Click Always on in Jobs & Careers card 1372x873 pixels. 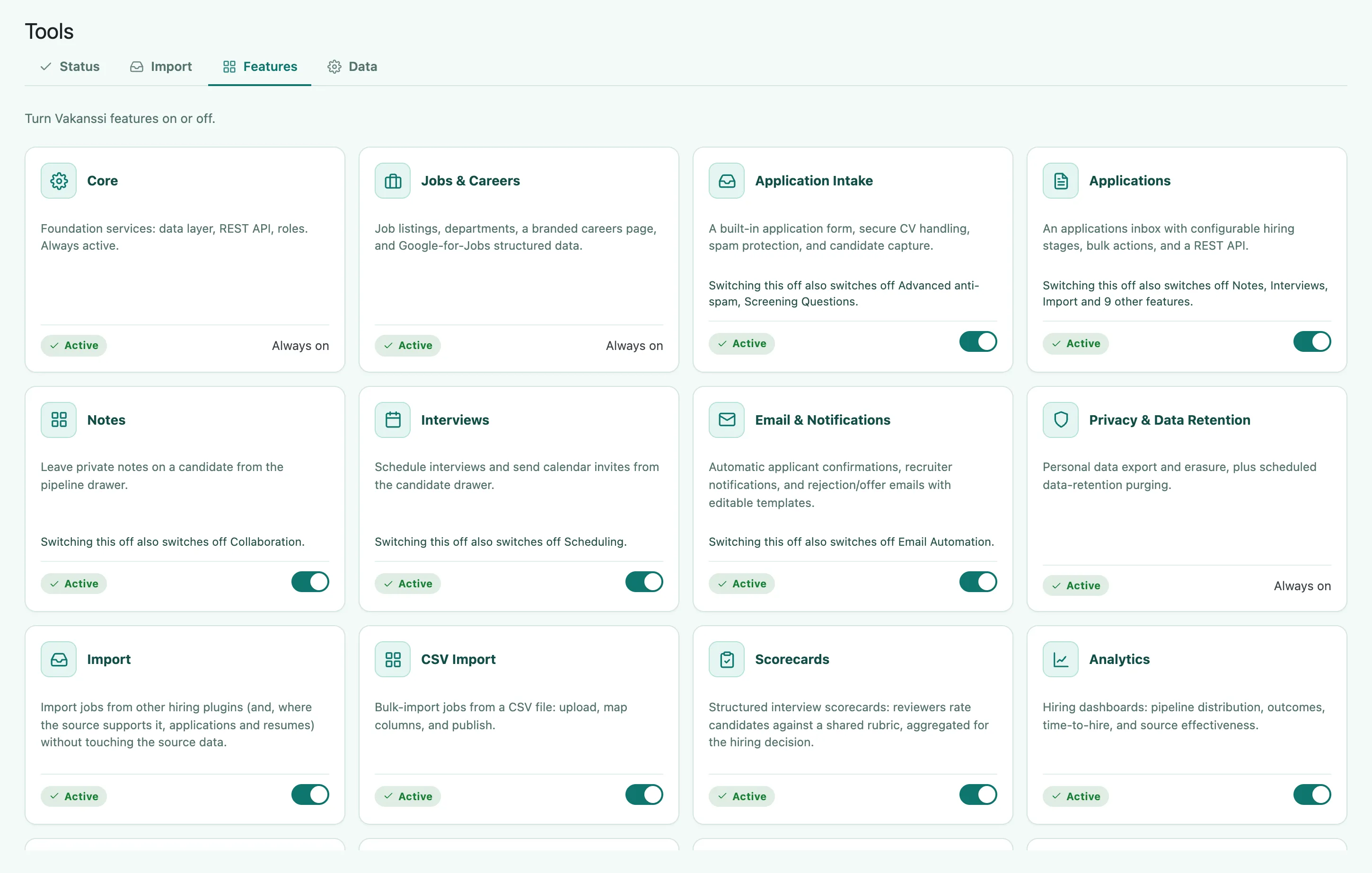point(634,346)
